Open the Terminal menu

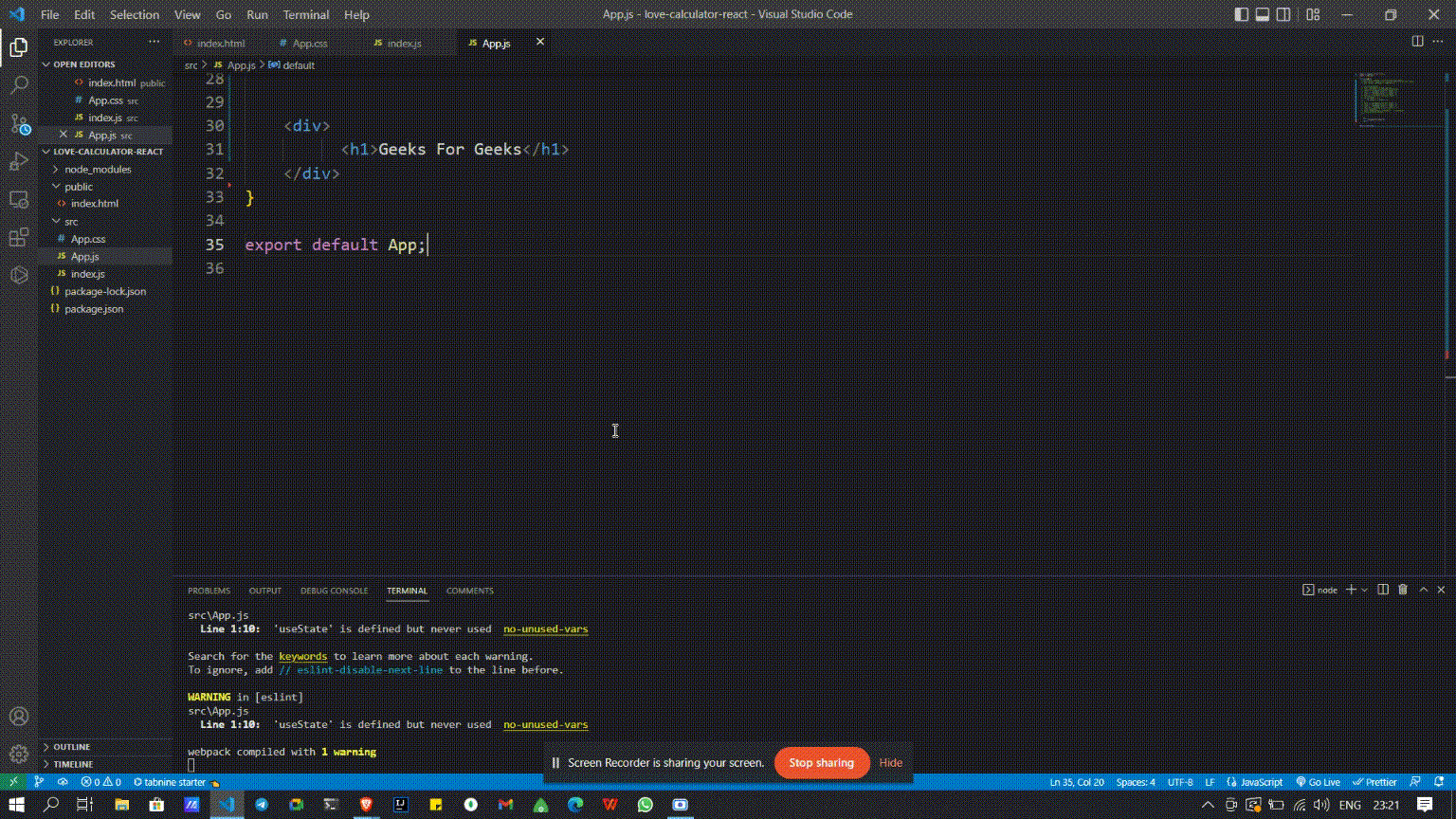click(306, 14)
